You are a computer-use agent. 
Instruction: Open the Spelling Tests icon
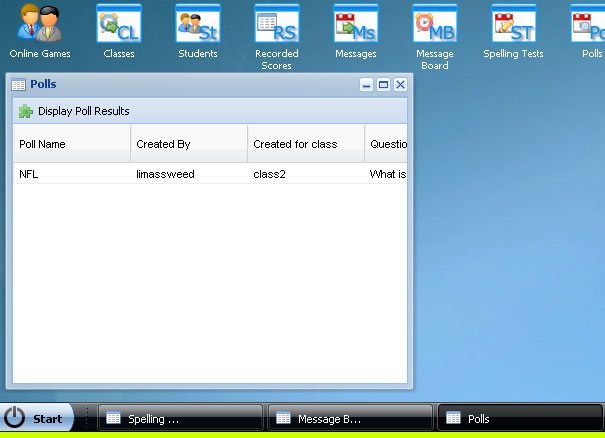513,28
